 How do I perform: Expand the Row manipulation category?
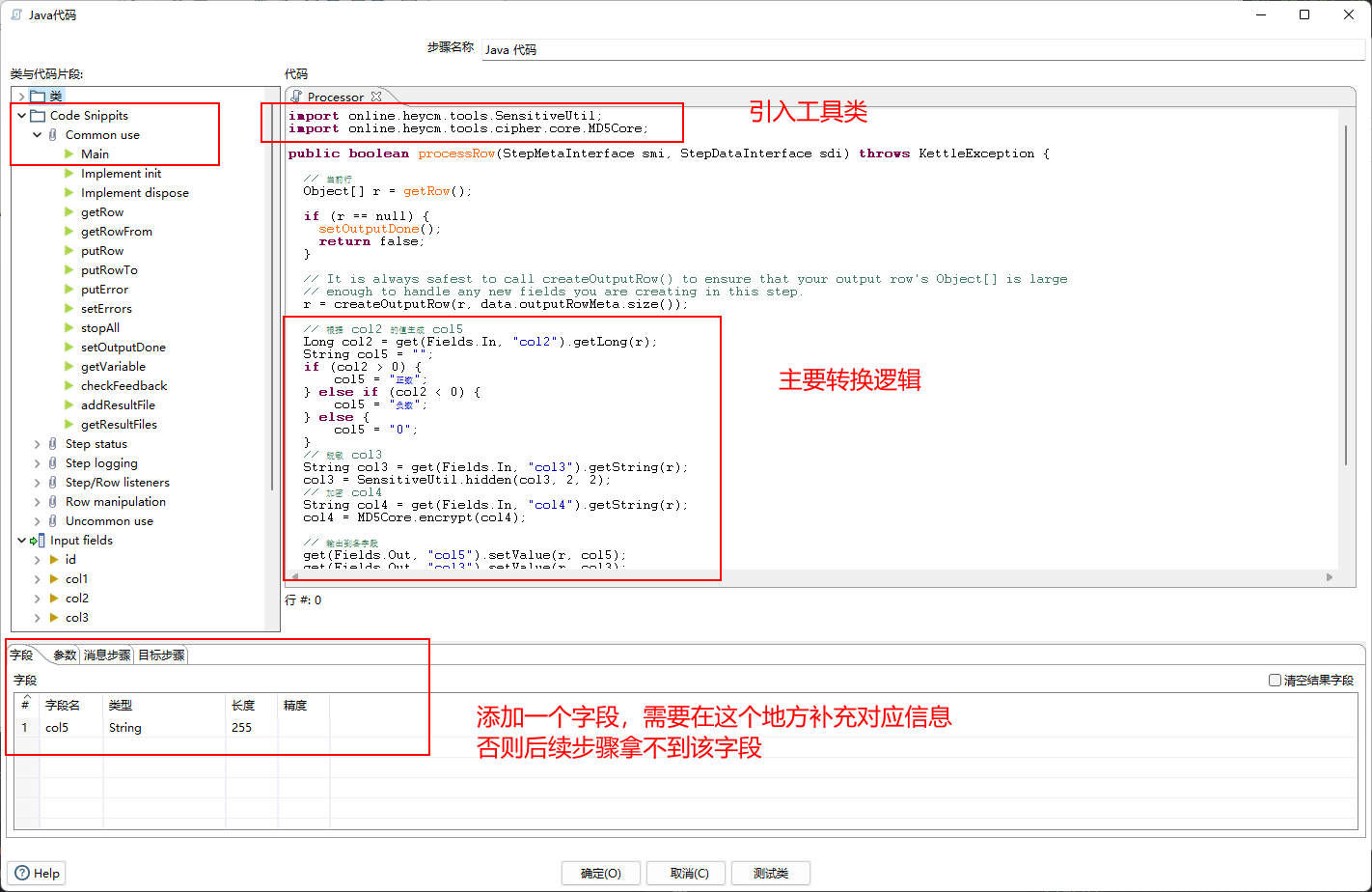[37, 502]
